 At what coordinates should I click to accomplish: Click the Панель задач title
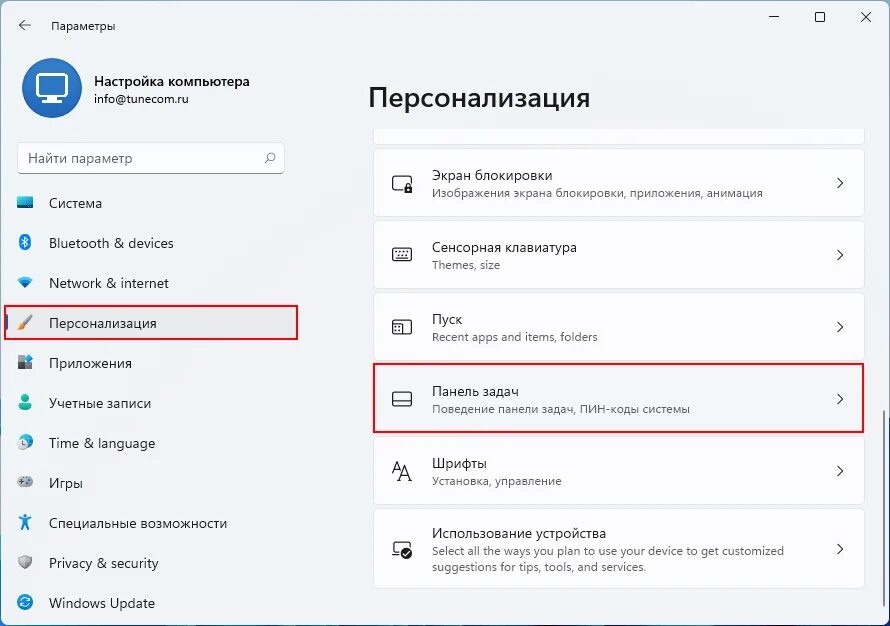click(x=475, y=391)
